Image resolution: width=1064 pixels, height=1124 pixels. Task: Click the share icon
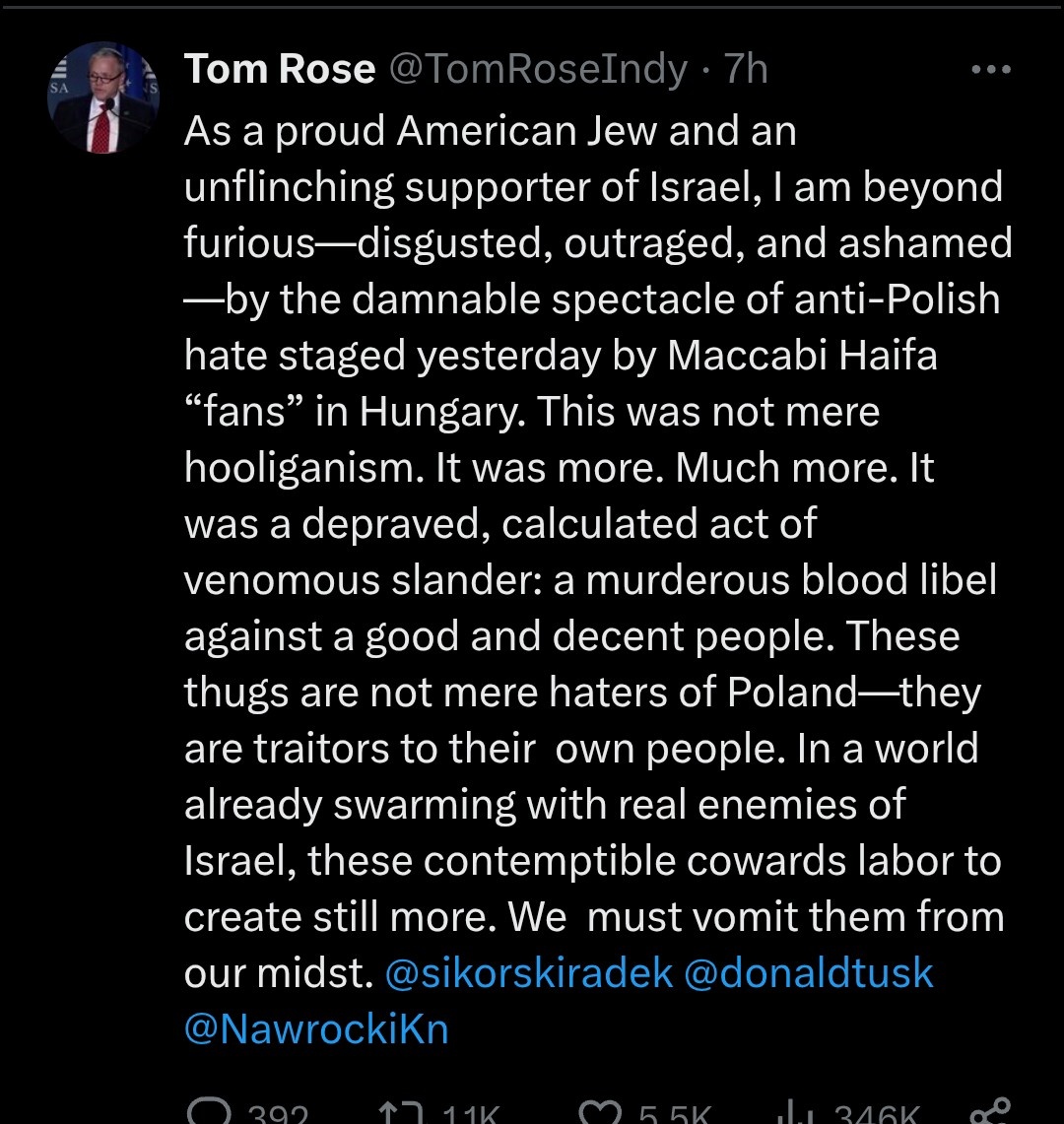[x=988, y=1114]
